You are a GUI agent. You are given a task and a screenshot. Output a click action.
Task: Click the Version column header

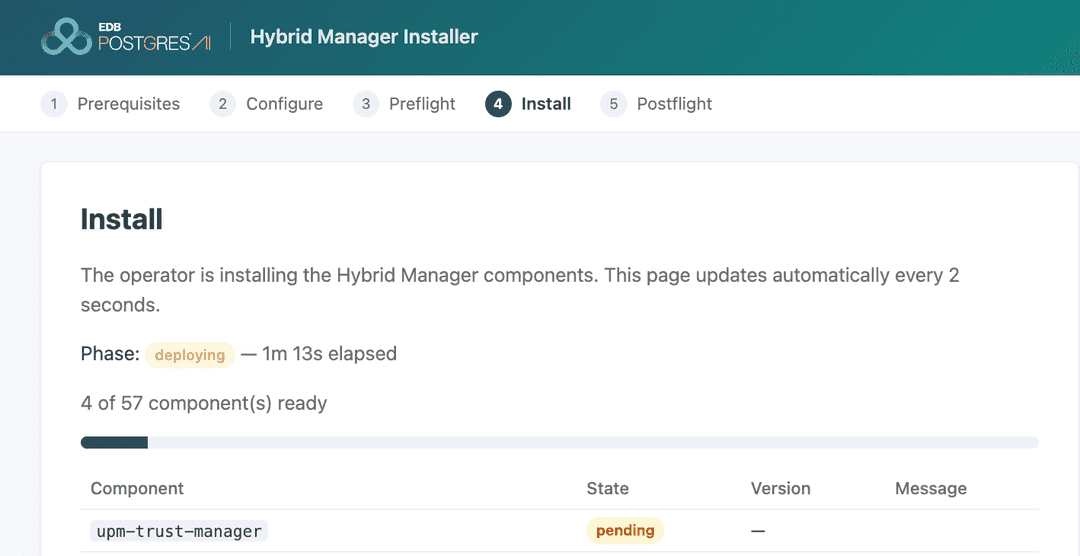(x=780, y=488)
